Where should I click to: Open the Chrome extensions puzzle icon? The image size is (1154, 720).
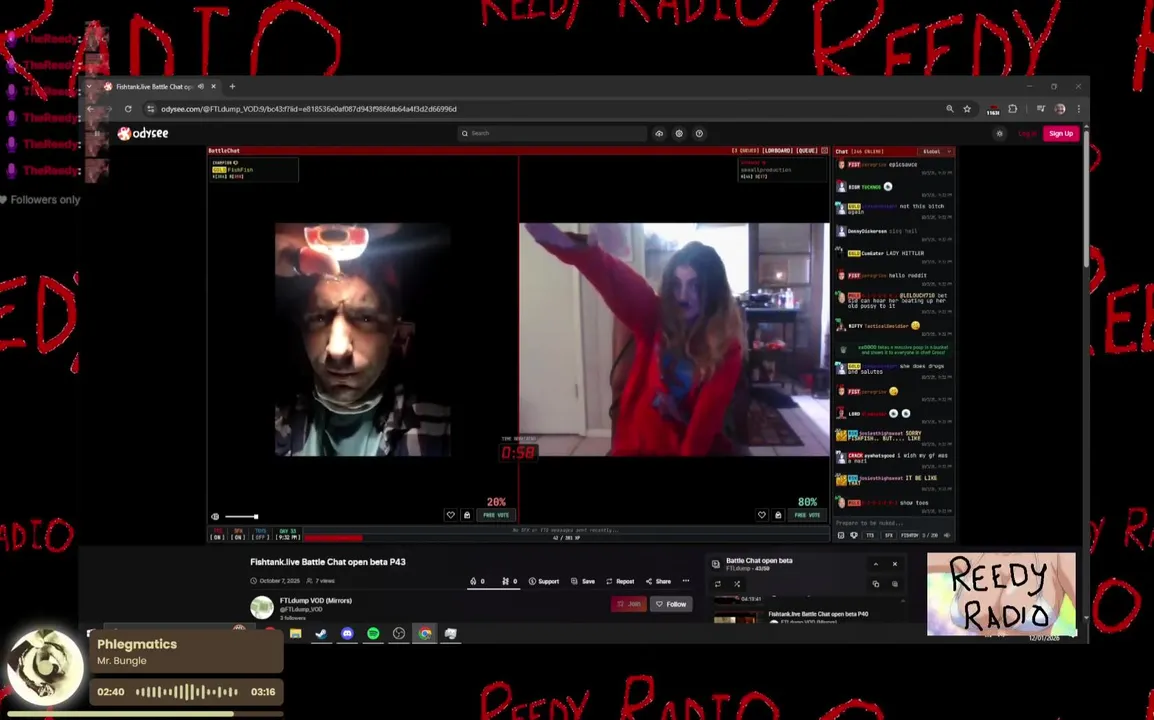(1013, 109)
